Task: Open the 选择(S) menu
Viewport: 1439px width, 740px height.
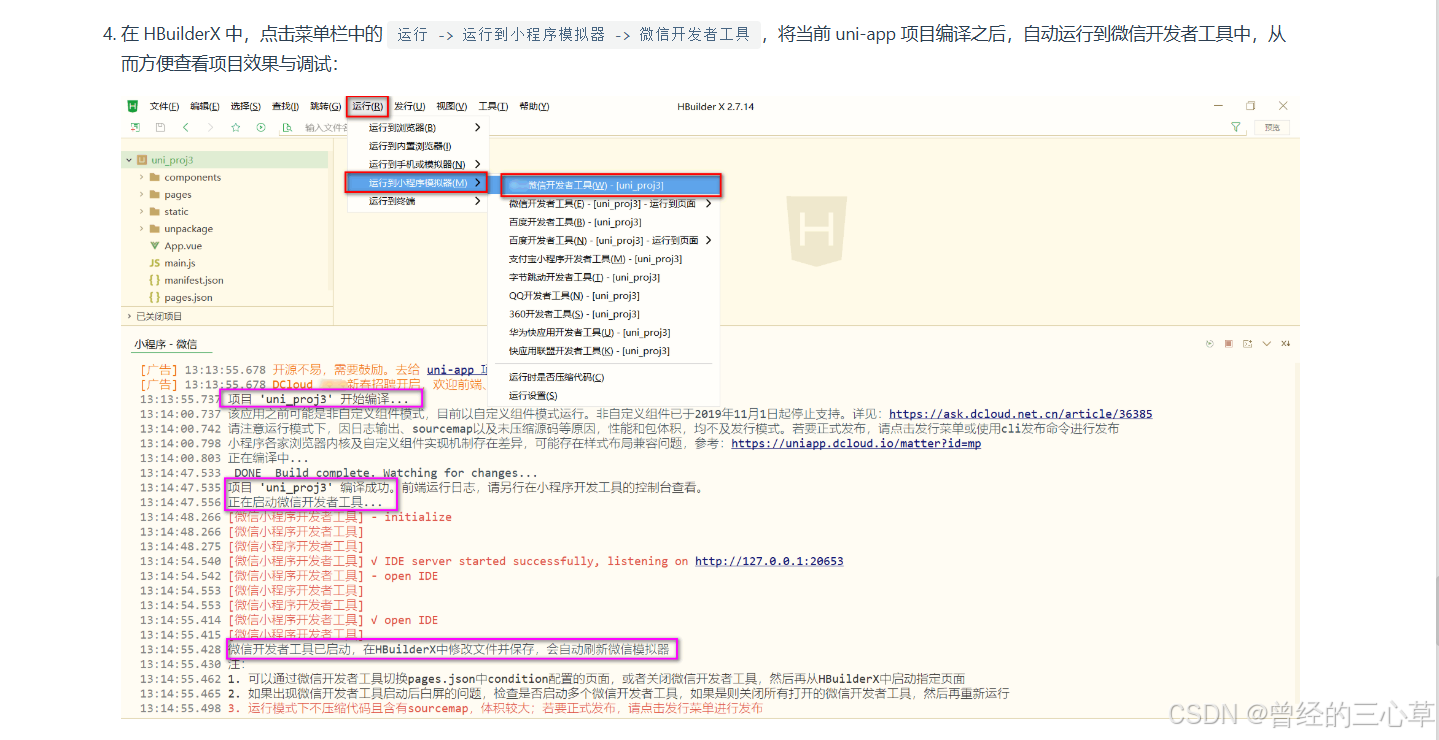Action: [245, 106]
